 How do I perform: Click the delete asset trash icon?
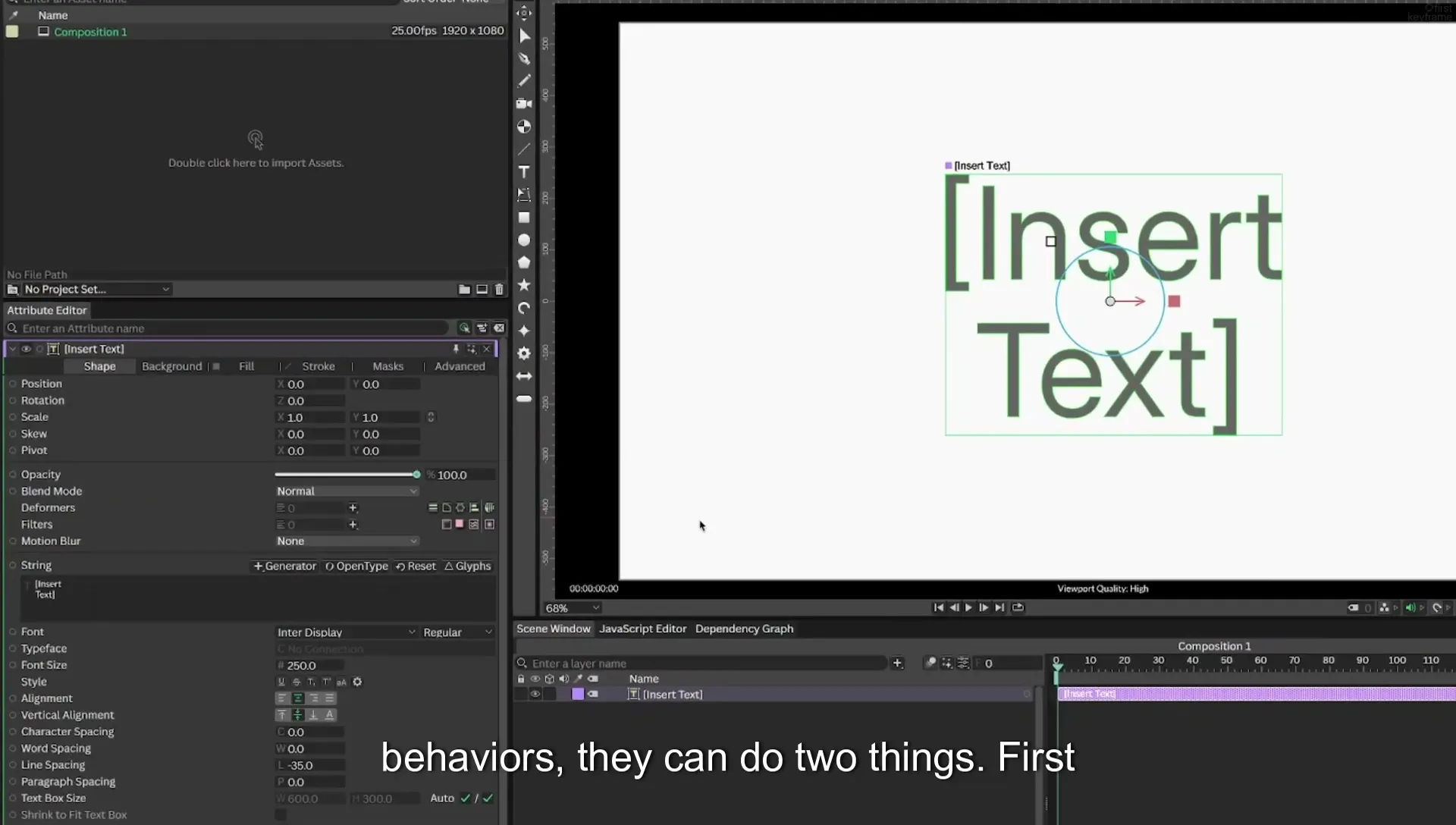tap(499, 289)
